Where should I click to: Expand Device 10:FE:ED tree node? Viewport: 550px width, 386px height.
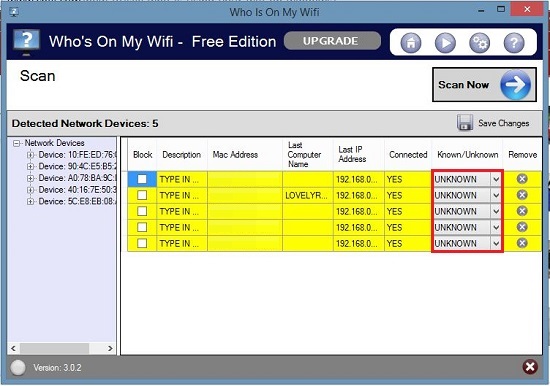point(31,155)
